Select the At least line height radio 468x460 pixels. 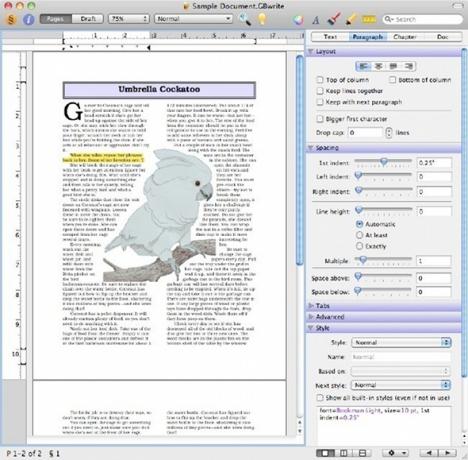tap(359, 235)
